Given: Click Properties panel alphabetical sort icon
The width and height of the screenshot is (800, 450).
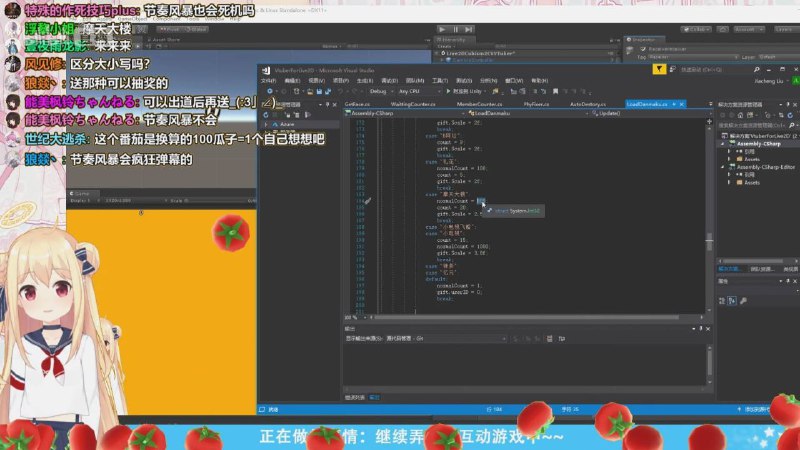Looking at the screenshot, I should [732, 301].
